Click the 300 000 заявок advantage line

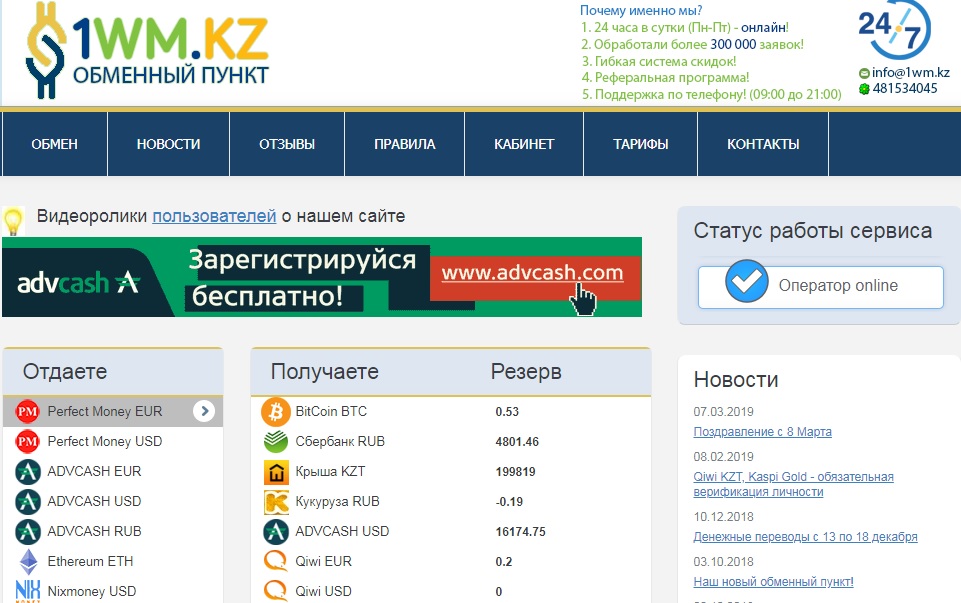(x=693, y=44)
